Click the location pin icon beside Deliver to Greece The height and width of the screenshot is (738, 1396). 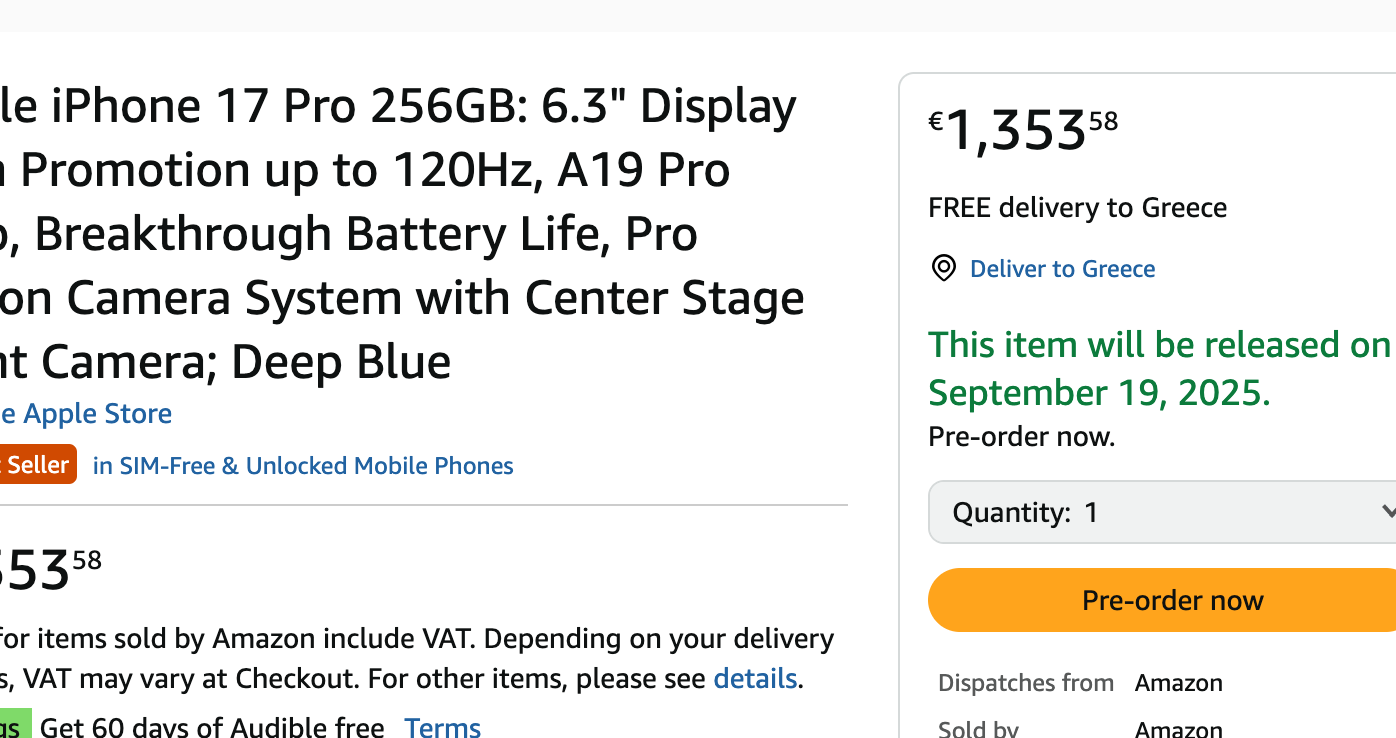943,268
